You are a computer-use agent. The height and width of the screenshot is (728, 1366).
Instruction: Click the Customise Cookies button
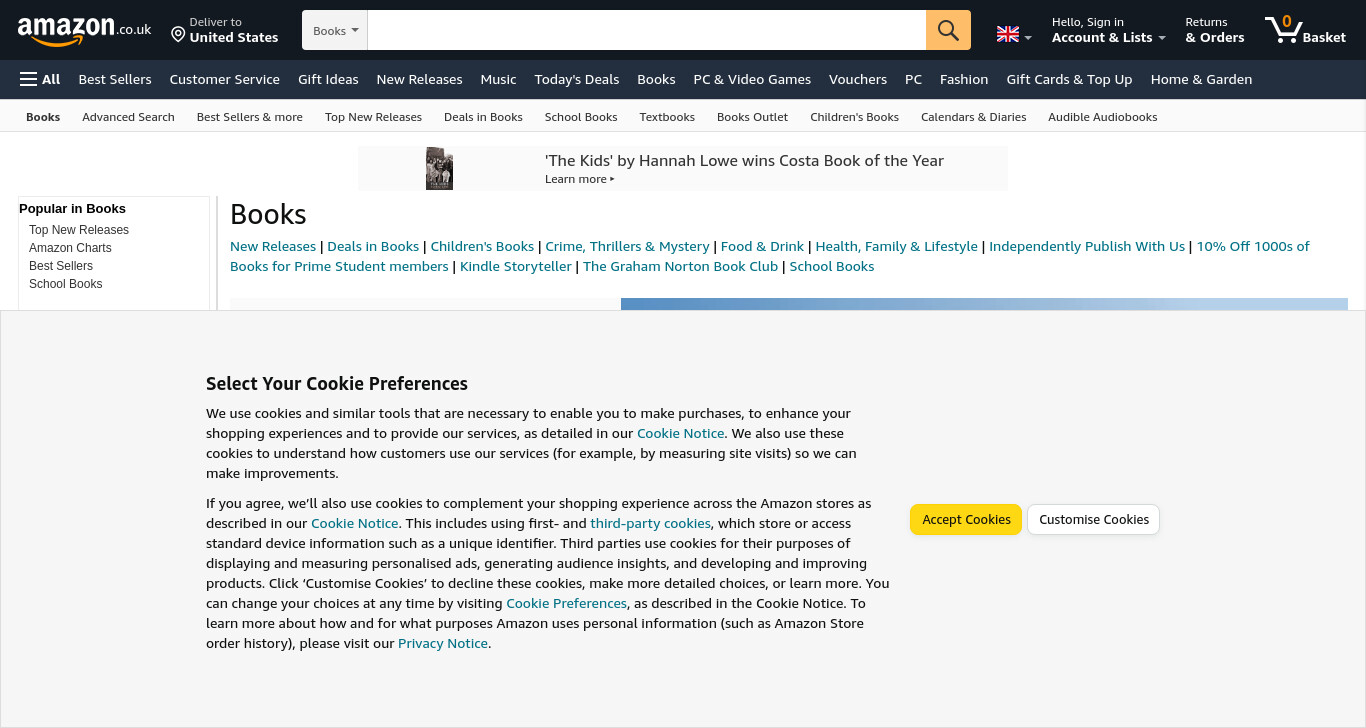1094,519
